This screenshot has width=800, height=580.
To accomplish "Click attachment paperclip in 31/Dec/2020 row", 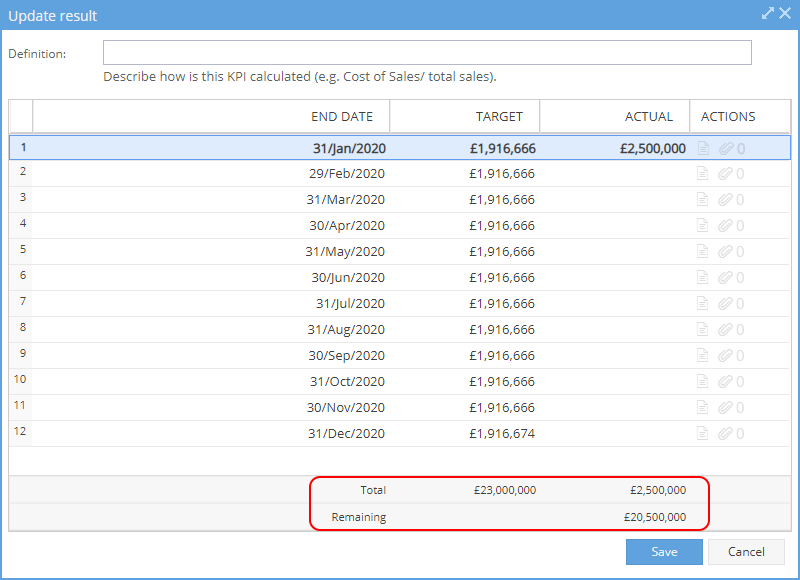I will coord(726,434).
